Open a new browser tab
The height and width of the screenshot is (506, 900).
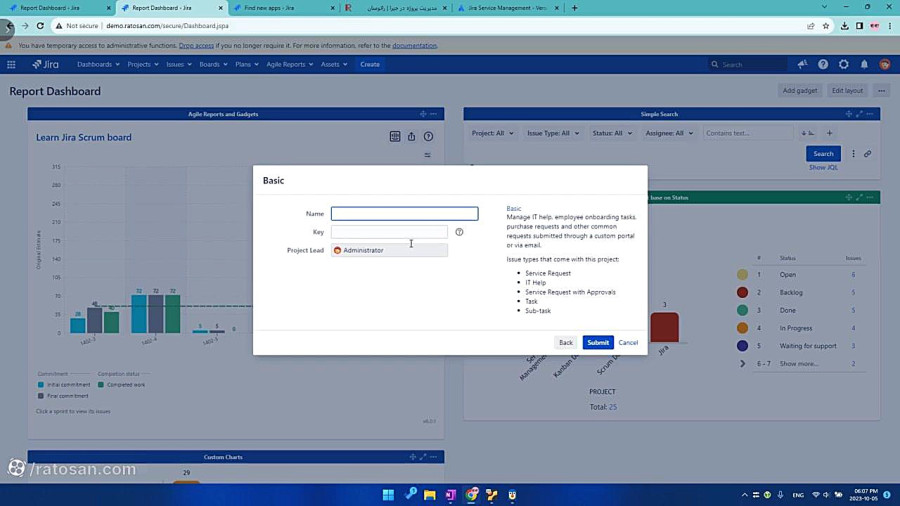[575, 8]
